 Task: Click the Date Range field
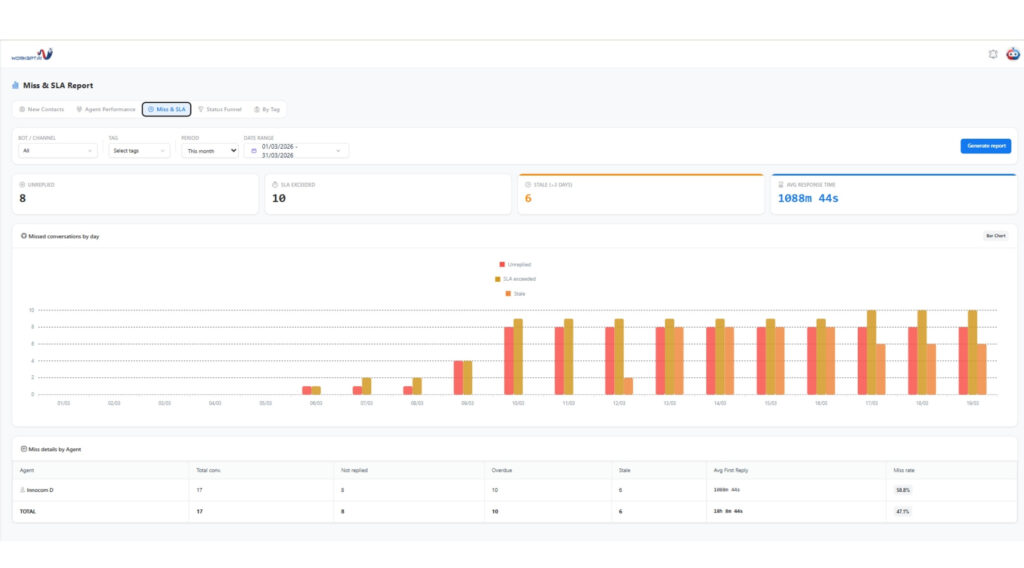296,151
